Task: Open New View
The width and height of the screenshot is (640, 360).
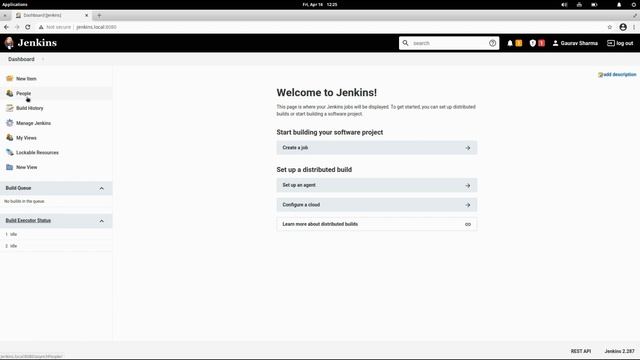Action: (27, 167)
